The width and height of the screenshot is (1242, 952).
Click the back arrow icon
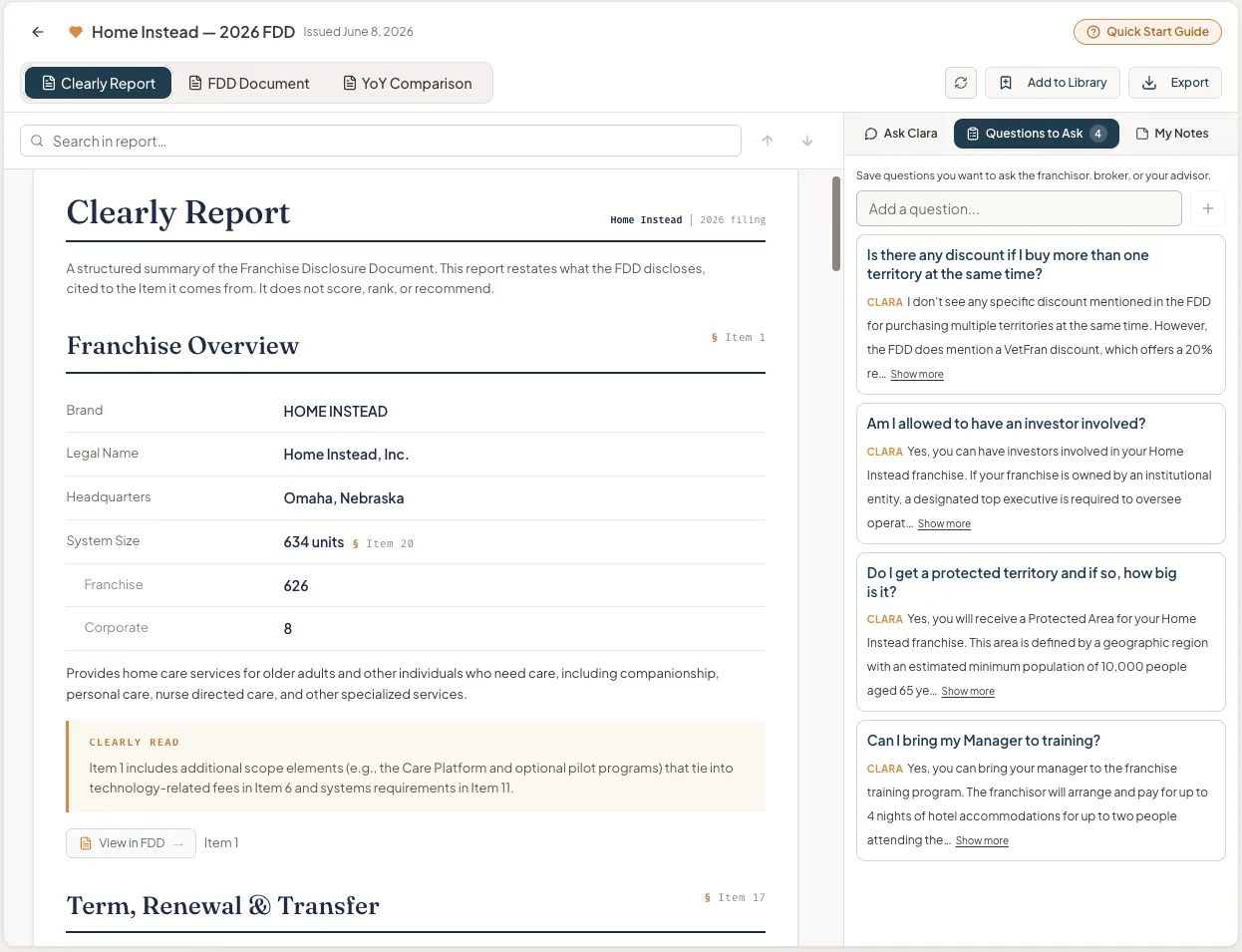pyautogui.click(x=38, y=32)
